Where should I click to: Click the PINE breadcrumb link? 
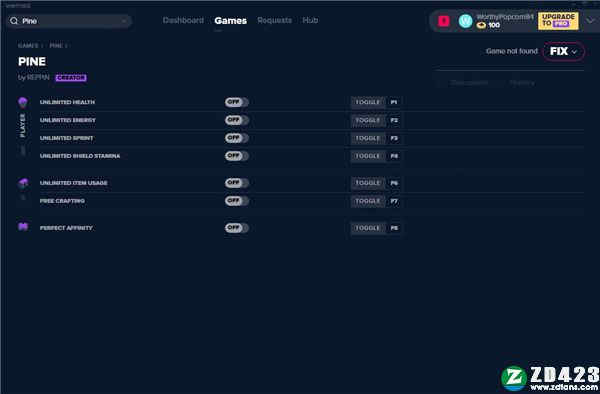coord(56,46)
